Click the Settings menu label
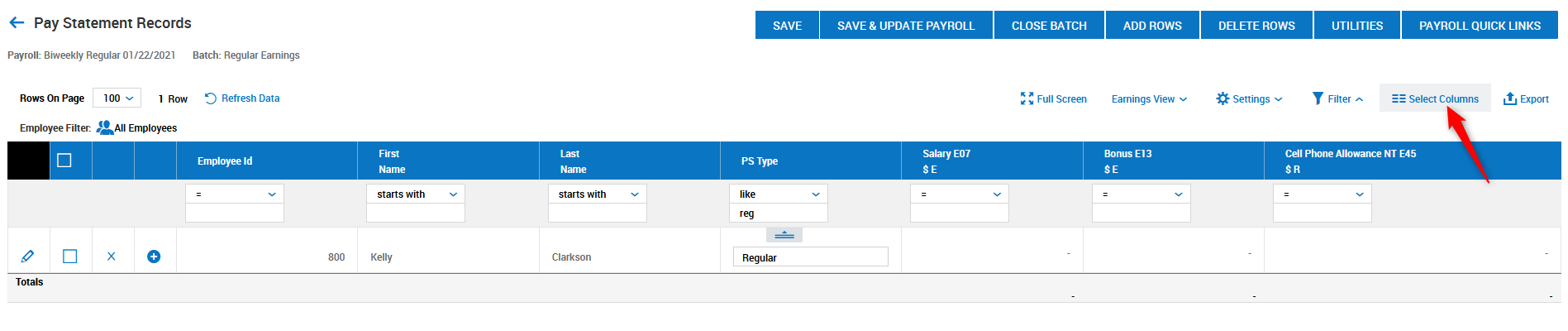This screenshot has height=331, width=1568. pos(1251,99)
